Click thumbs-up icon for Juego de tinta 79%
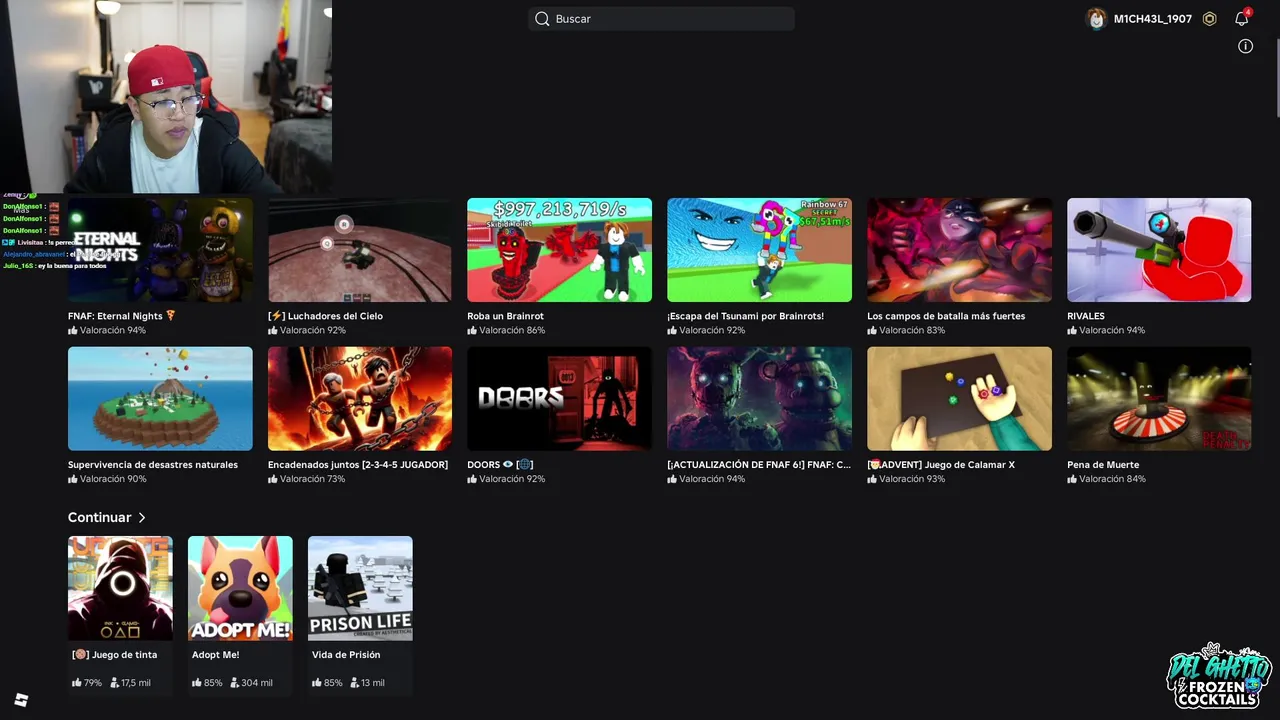 coord(77,683)
